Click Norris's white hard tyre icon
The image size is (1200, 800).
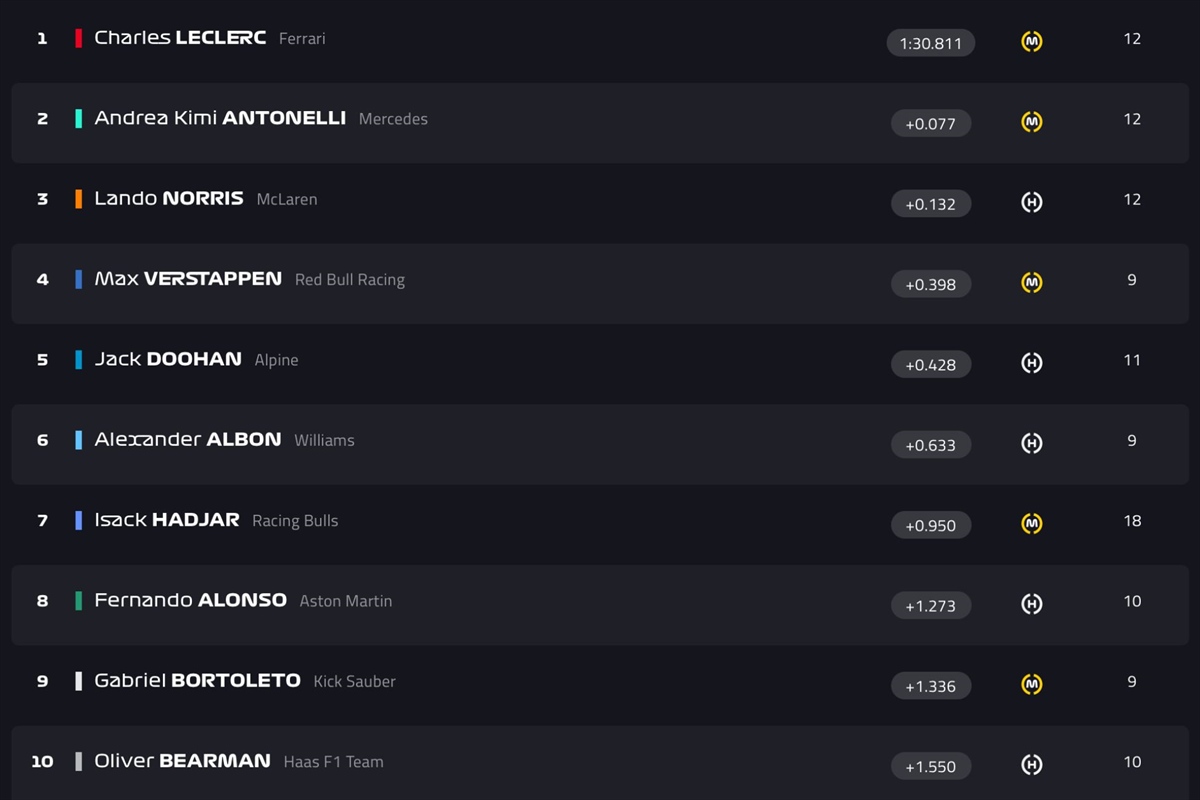pyautogui.click(x=1032, y=202)
